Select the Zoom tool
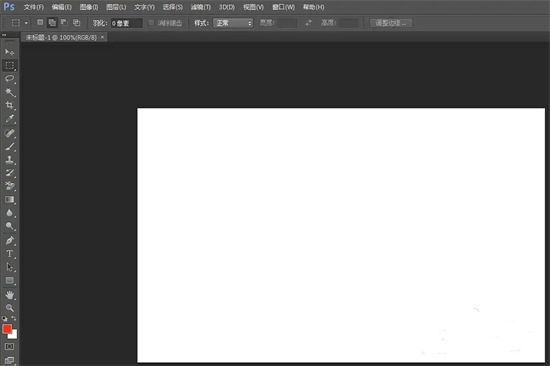 click(9, 308)
